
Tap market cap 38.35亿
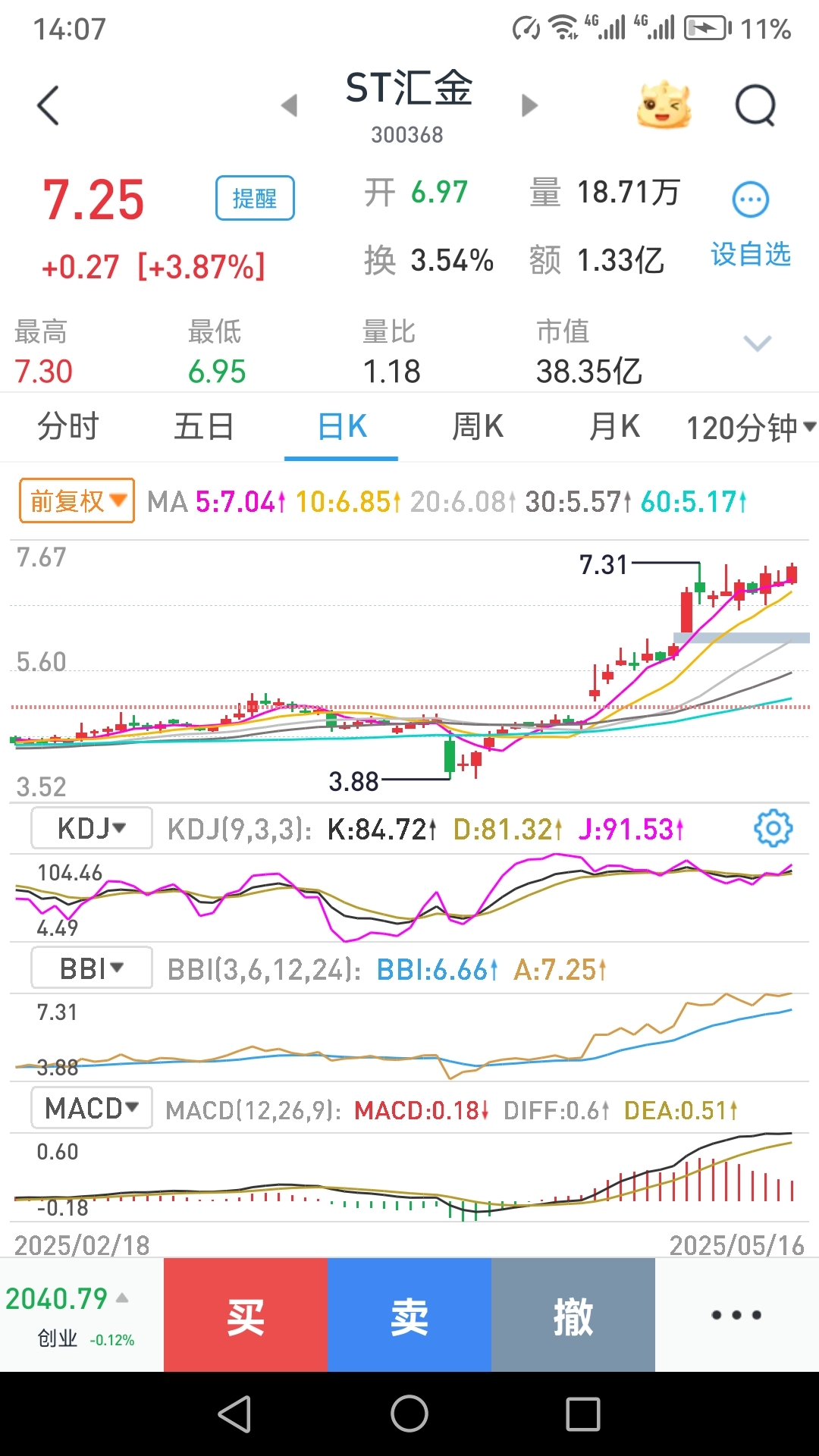click(x=589, y=372)
